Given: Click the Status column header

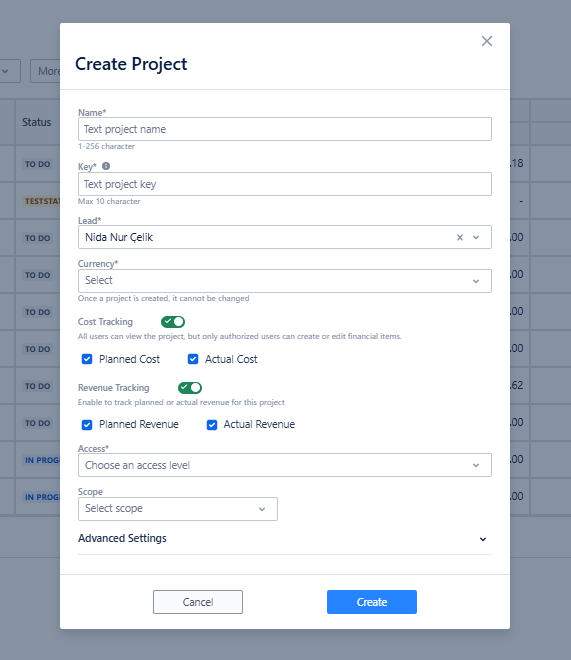Looking at the screenshot, I should coord(37,122).
